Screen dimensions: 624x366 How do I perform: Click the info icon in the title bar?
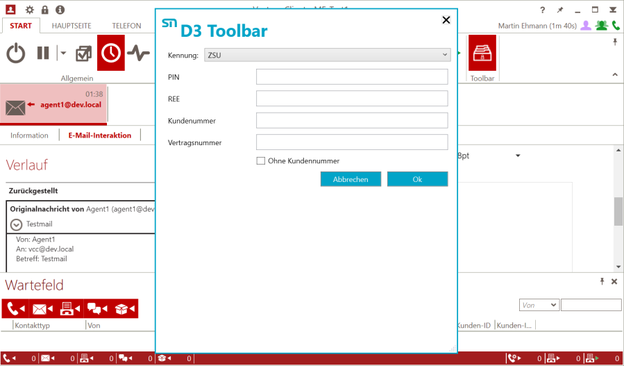click(60, 10)
